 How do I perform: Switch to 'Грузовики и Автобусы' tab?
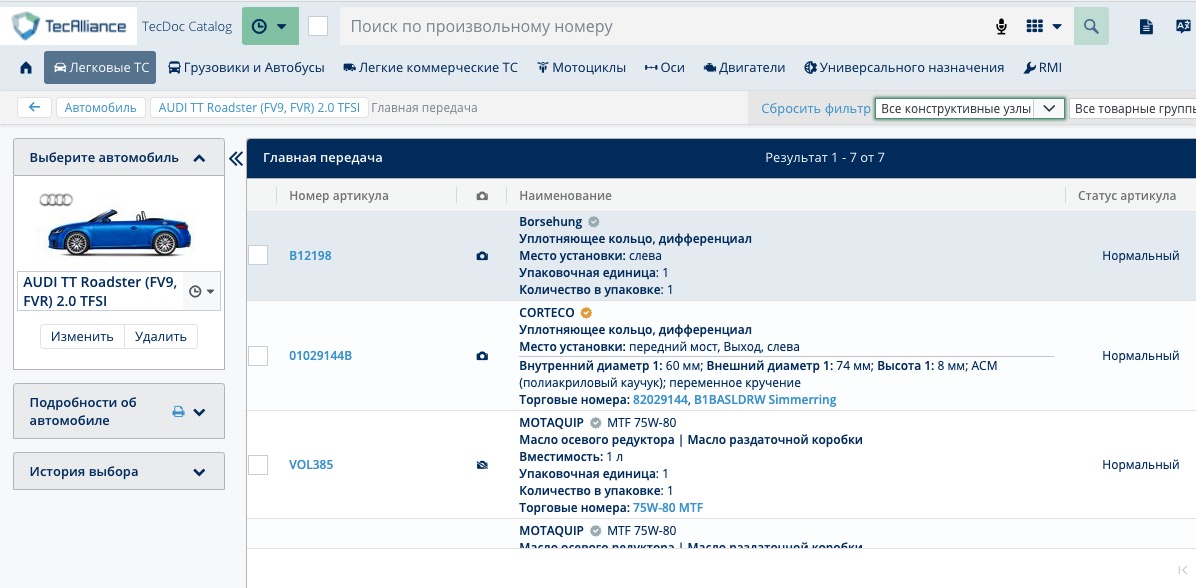click(x=246, y=68)
